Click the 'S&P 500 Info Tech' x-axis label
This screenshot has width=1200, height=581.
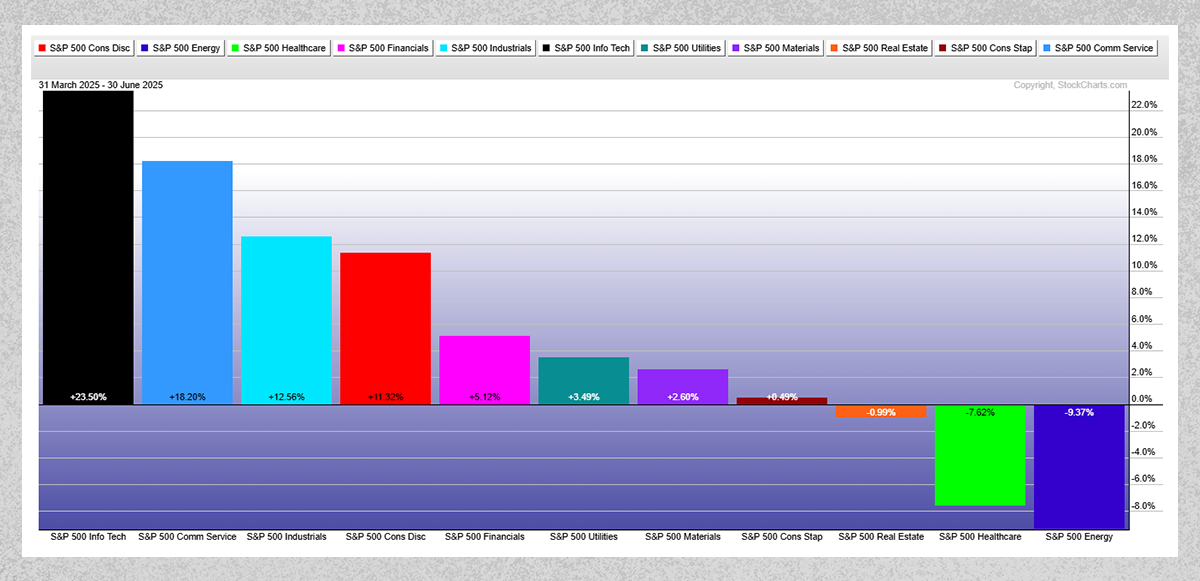coord(88,537)
